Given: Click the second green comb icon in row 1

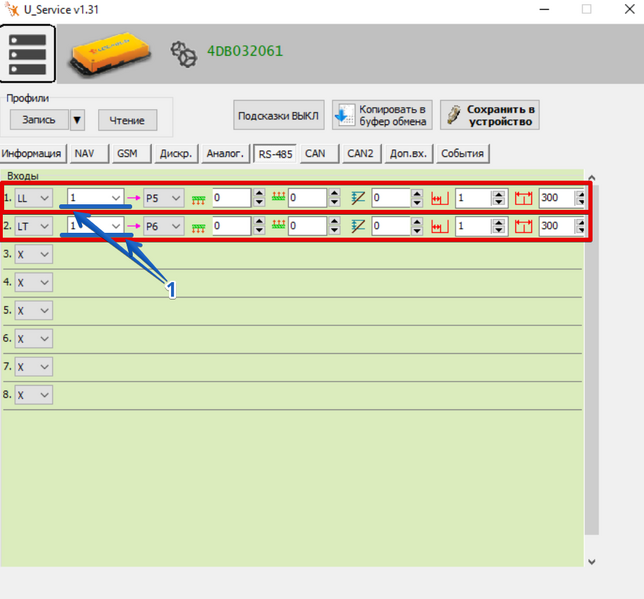Looking at the screenshot, I should (x=278, y=196).
